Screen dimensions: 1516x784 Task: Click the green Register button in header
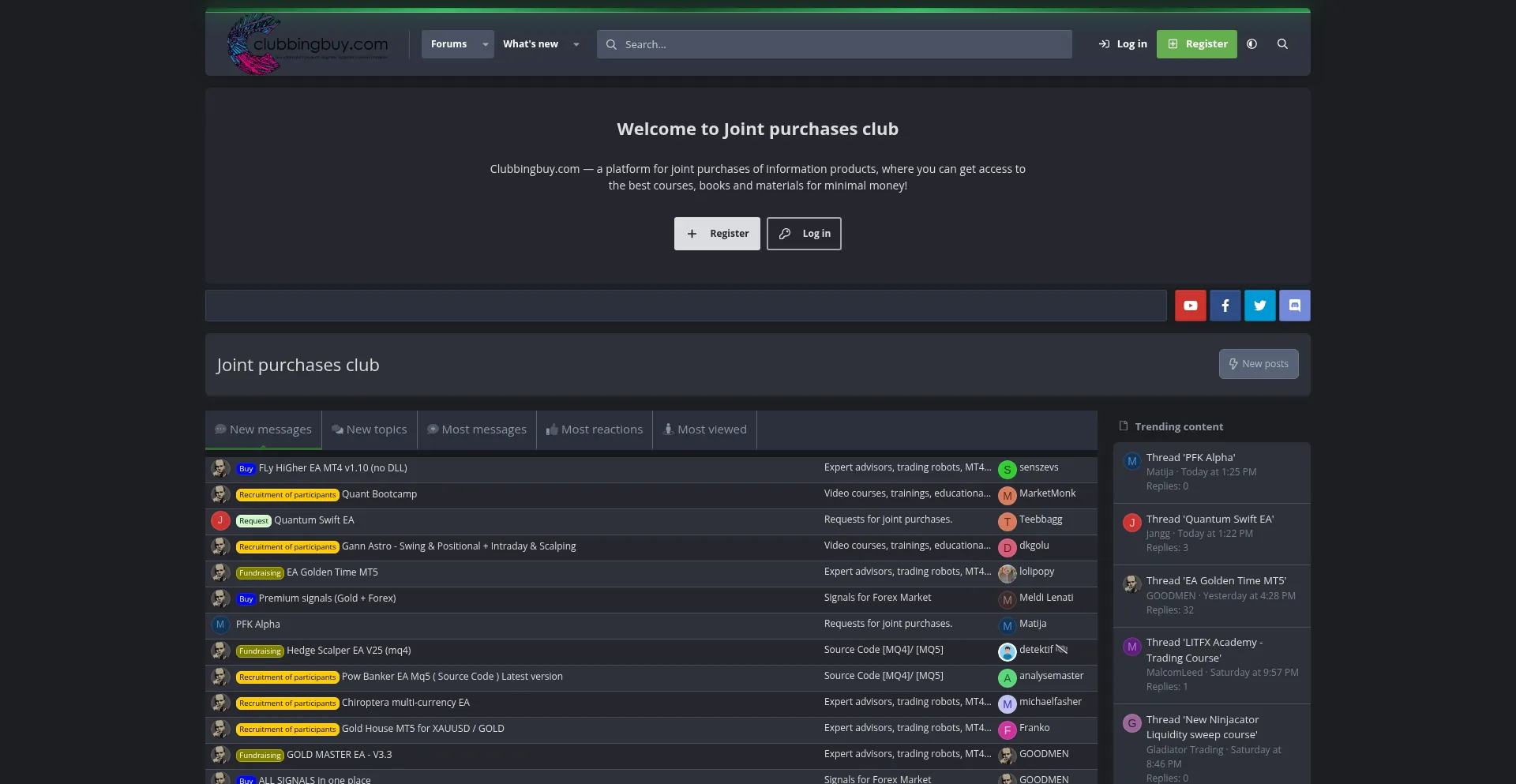pyautogui.click(x=1197, y=44)
